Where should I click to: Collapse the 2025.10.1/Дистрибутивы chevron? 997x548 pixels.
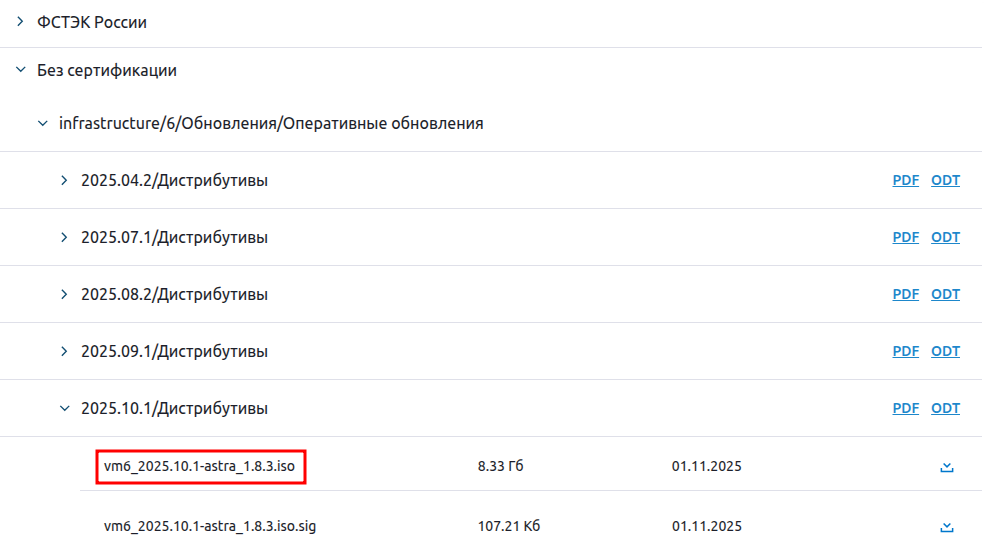tap(64, 409)
